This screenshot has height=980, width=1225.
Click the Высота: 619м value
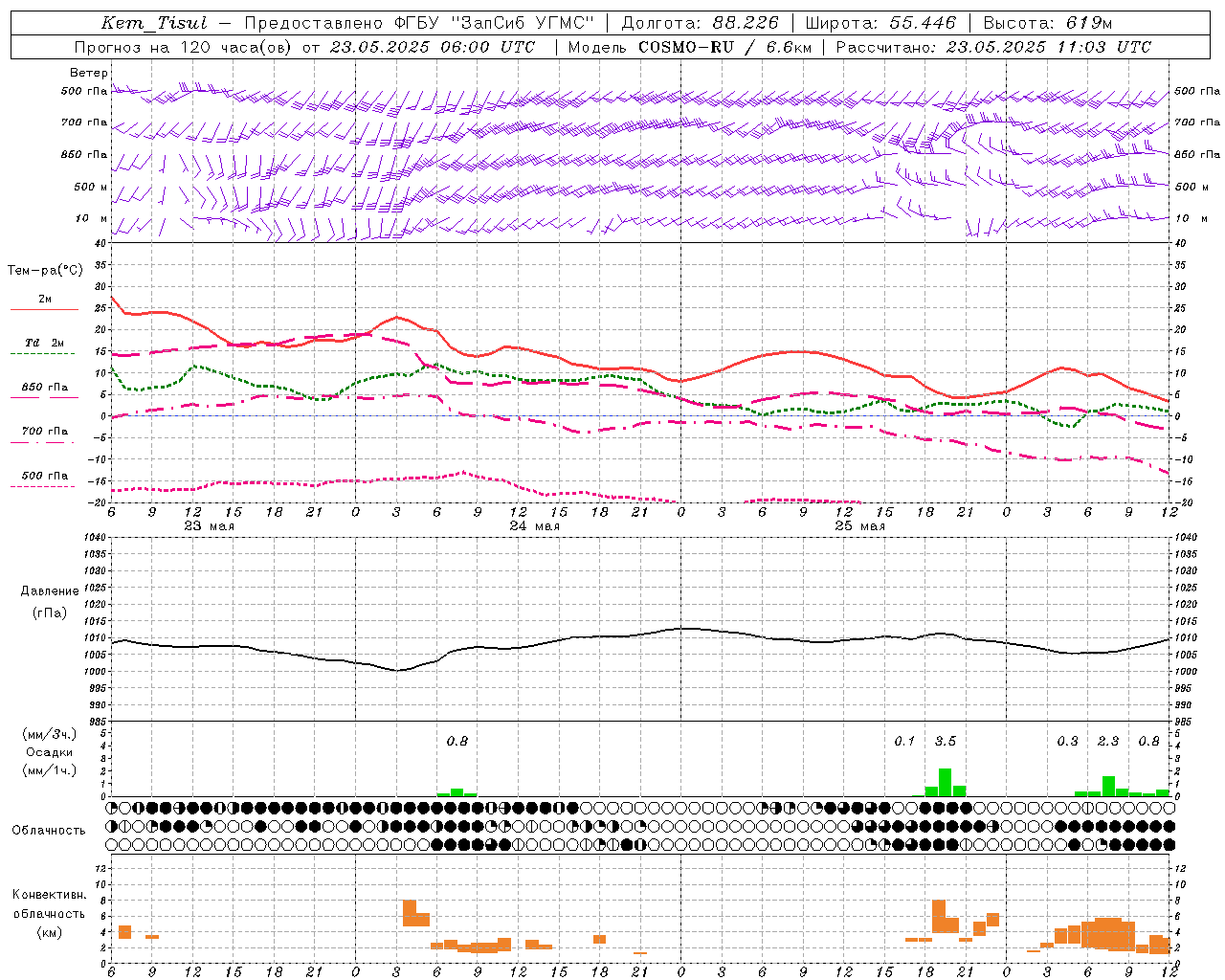pos(1048,23)
